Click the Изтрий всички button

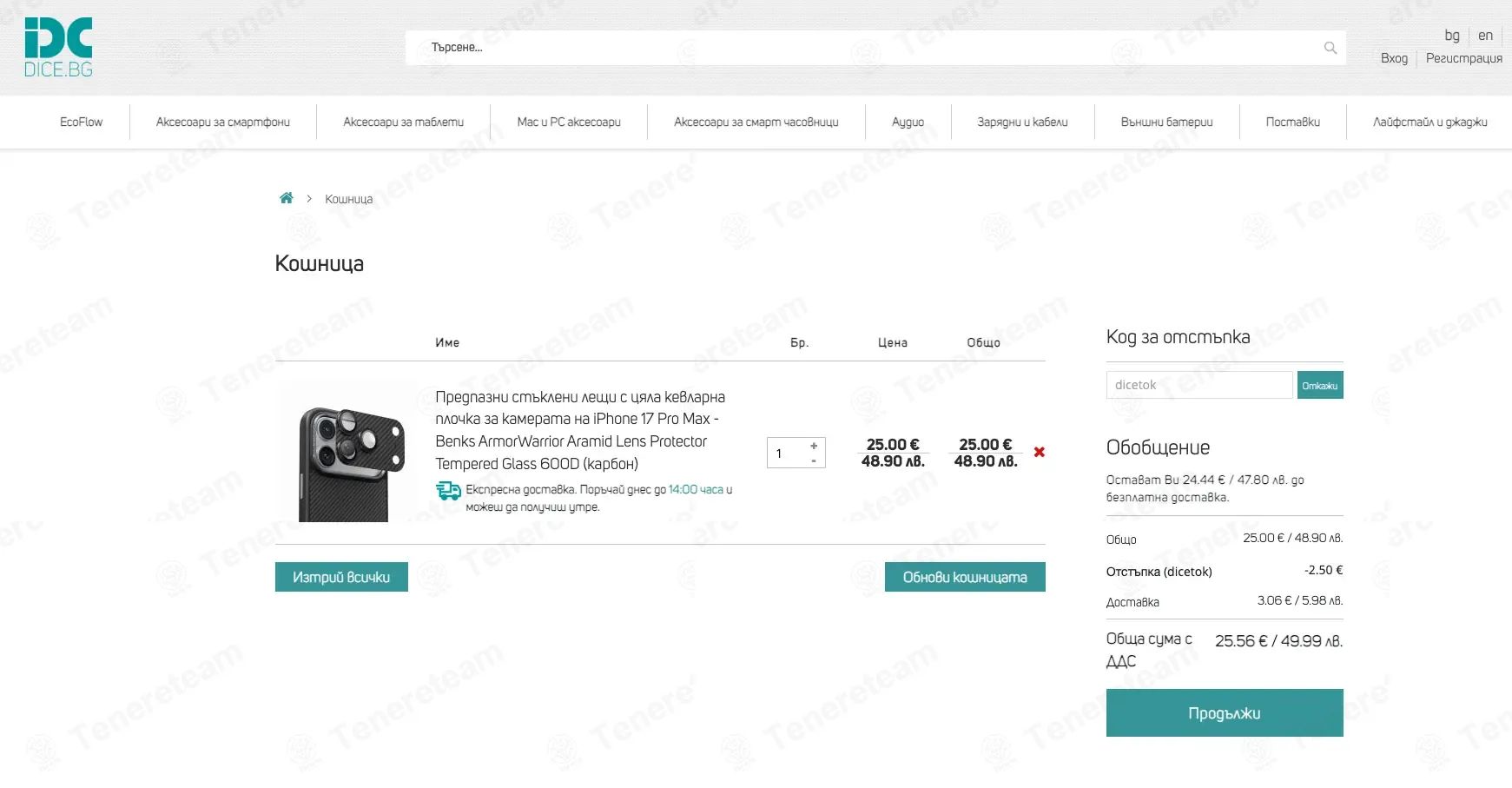pyautogui.click(x=341, y=577)
